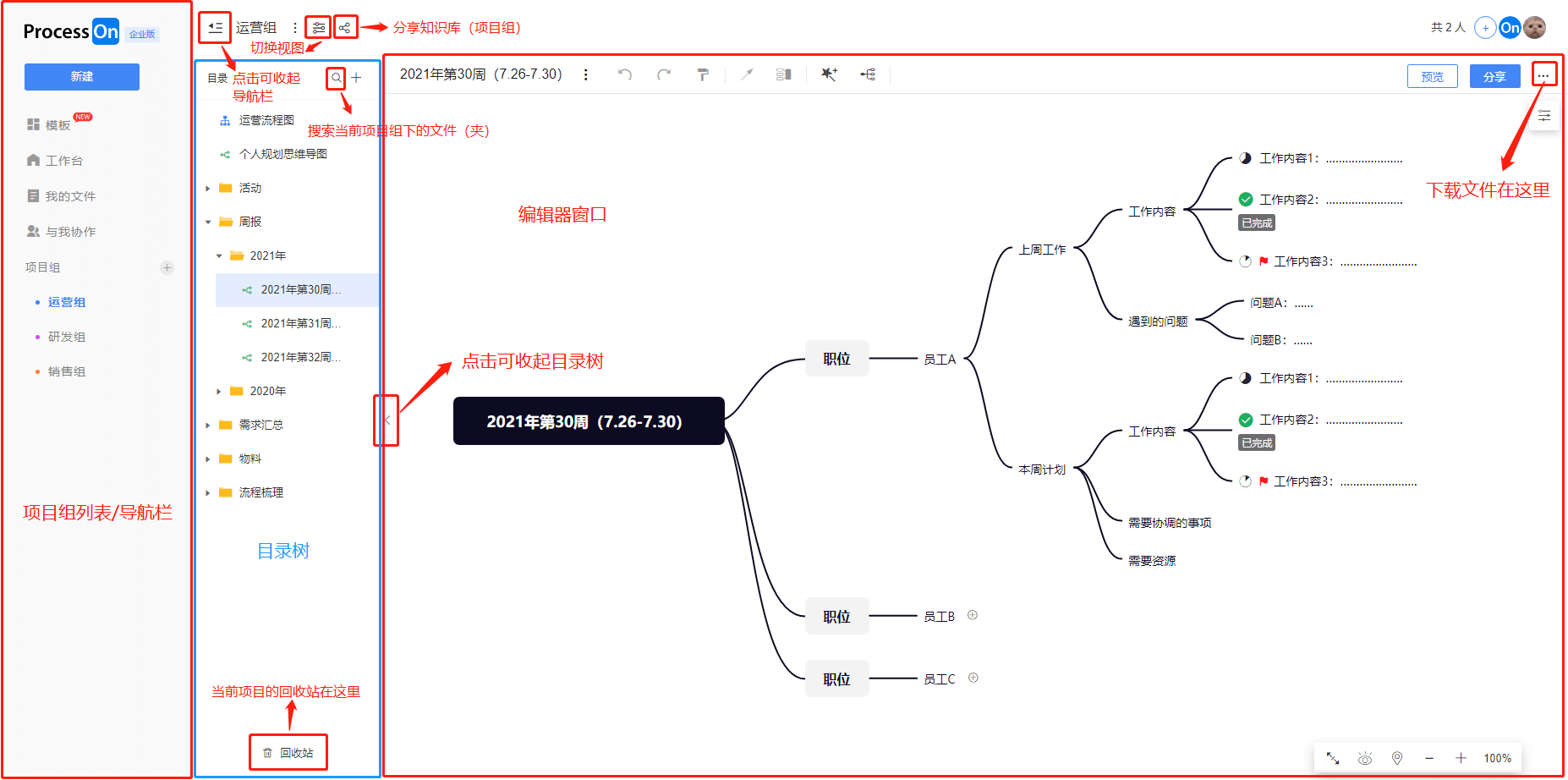Select the 销售组 project group
Screen dimensions: 1568x780
(67, 371)
